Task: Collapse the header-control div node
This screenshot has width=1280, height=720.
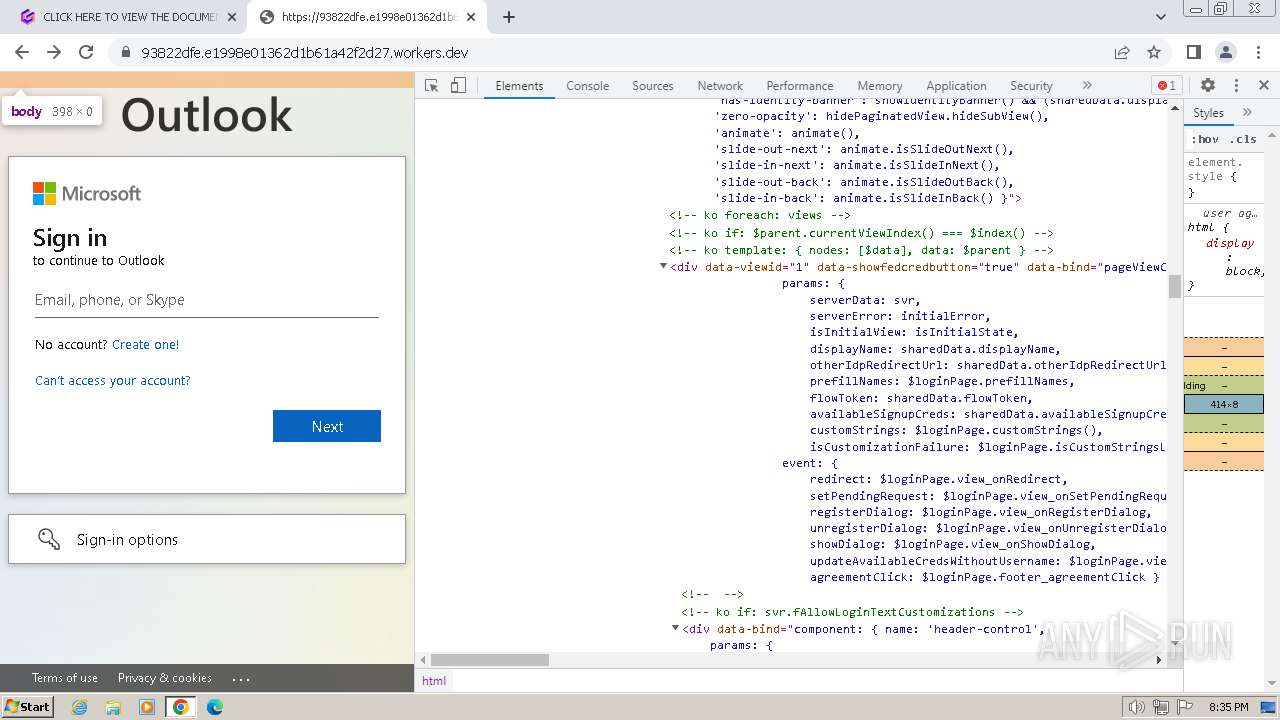Action: (x=675, y=629)
